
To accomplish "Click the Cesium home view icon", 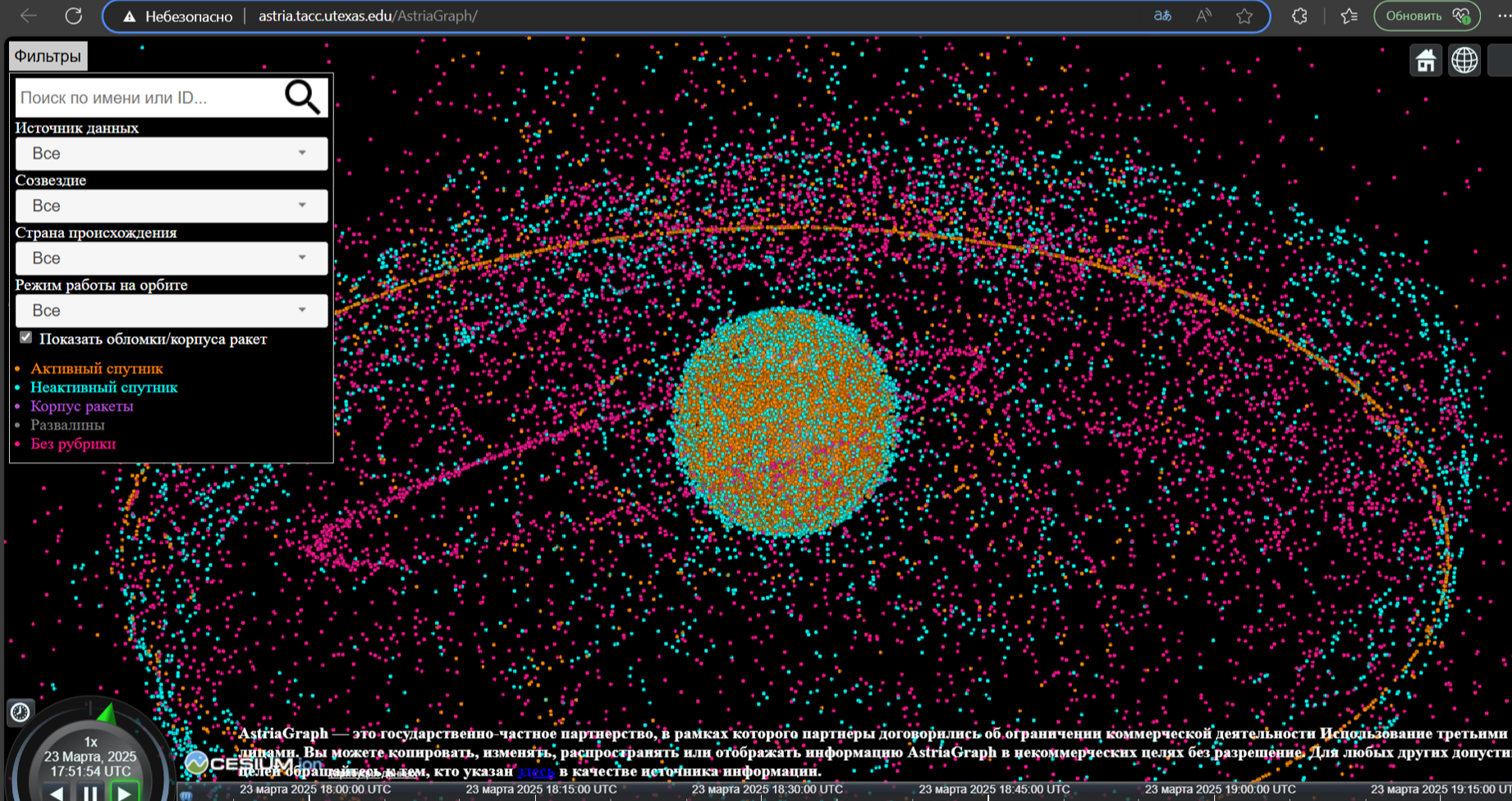I will [x=1426, y=61].
